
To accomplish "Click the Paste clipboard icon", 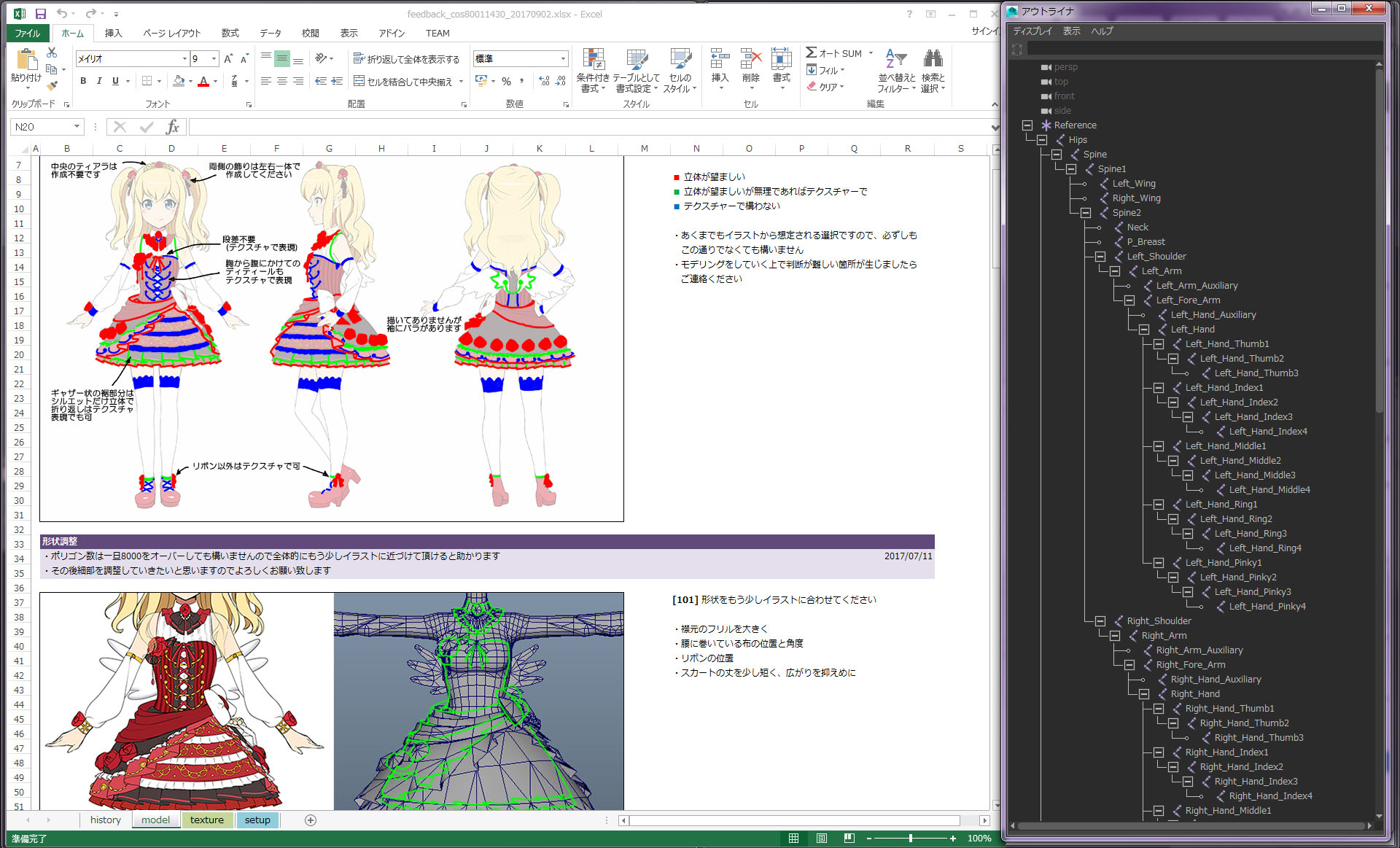I will (26, 60).
